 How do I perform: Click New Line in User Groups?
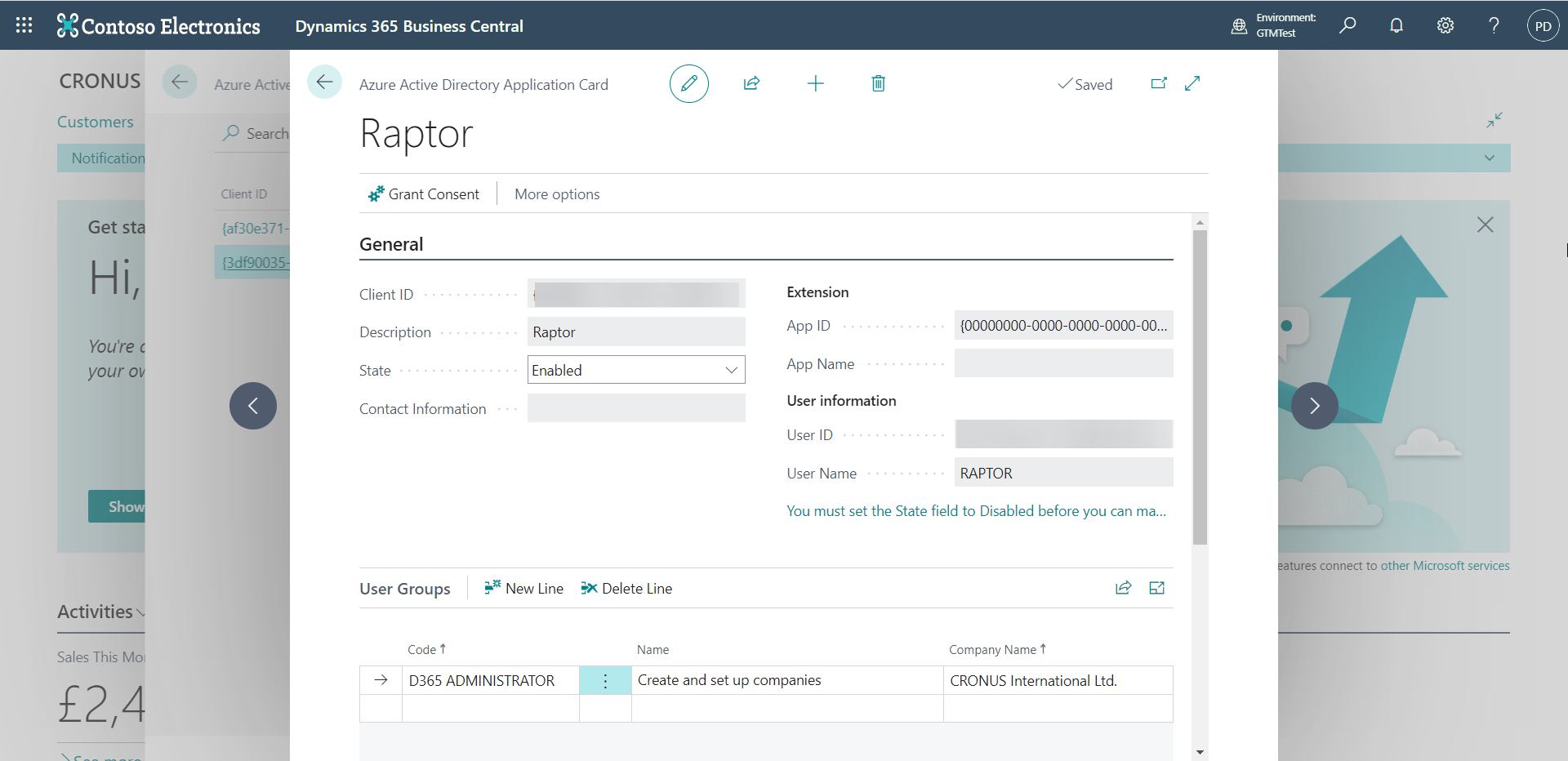point(523,589)
